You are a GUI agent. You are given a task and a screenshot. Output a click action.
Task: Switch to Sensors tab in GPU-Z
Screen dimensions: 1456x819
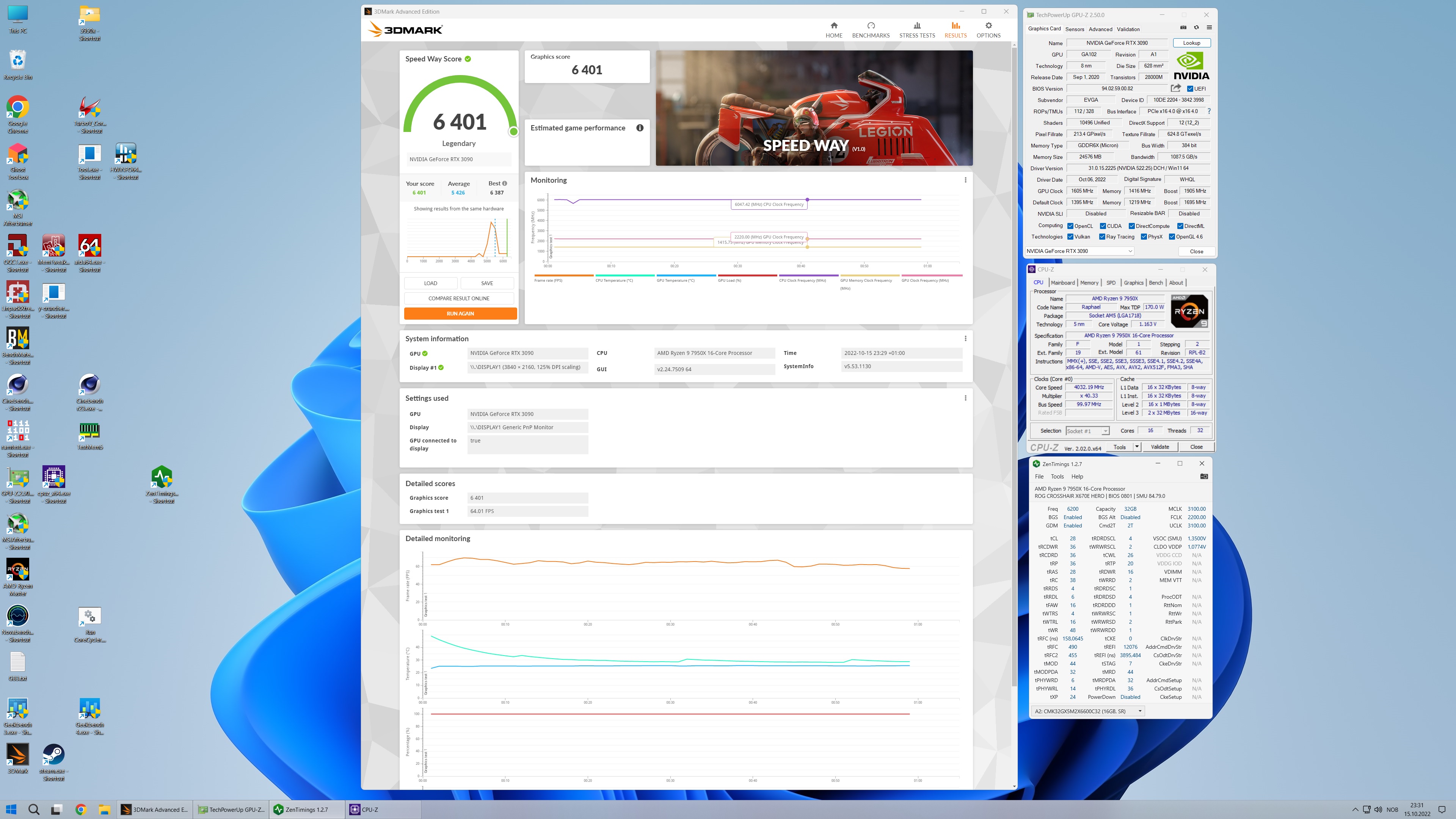click(x=1075, y=29)
